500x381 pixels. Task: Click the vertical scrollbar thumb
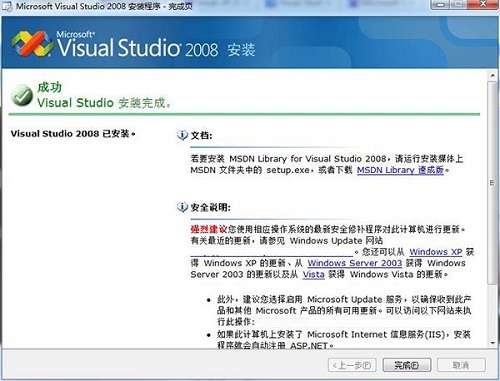point(493,182)
